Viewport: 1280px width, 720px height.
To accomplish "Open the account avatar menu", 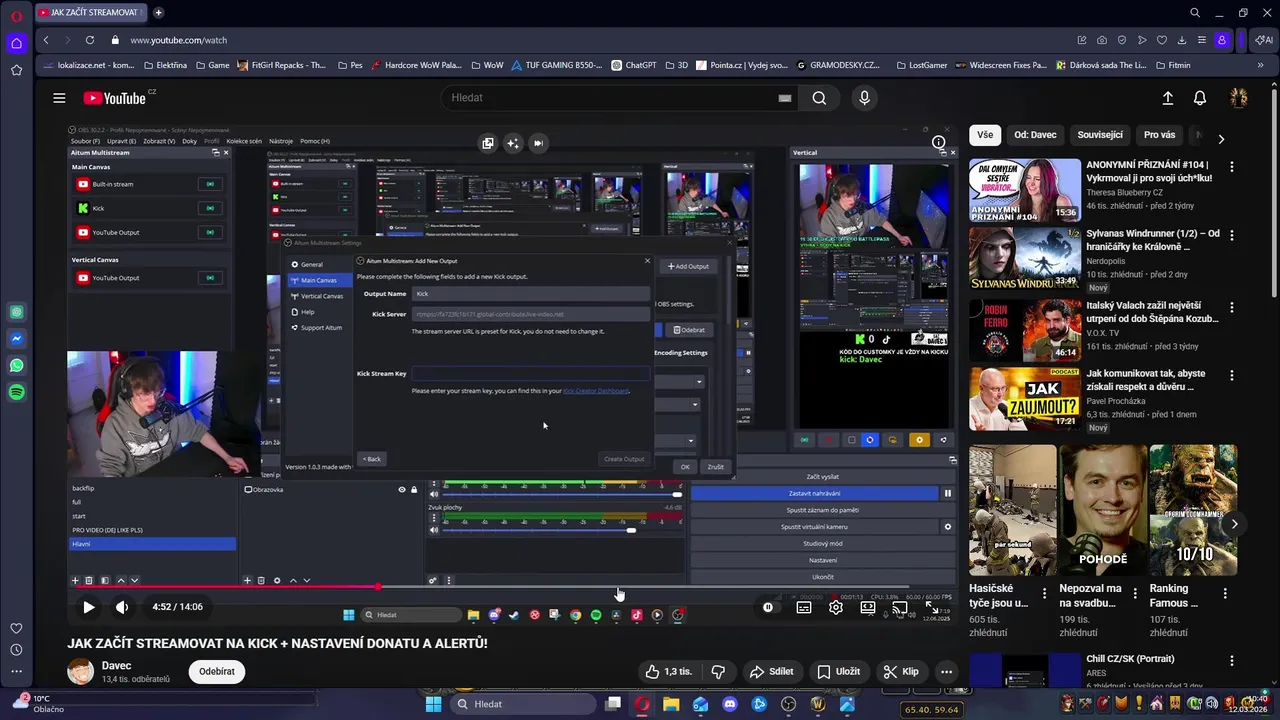I will click(1238, 98).
